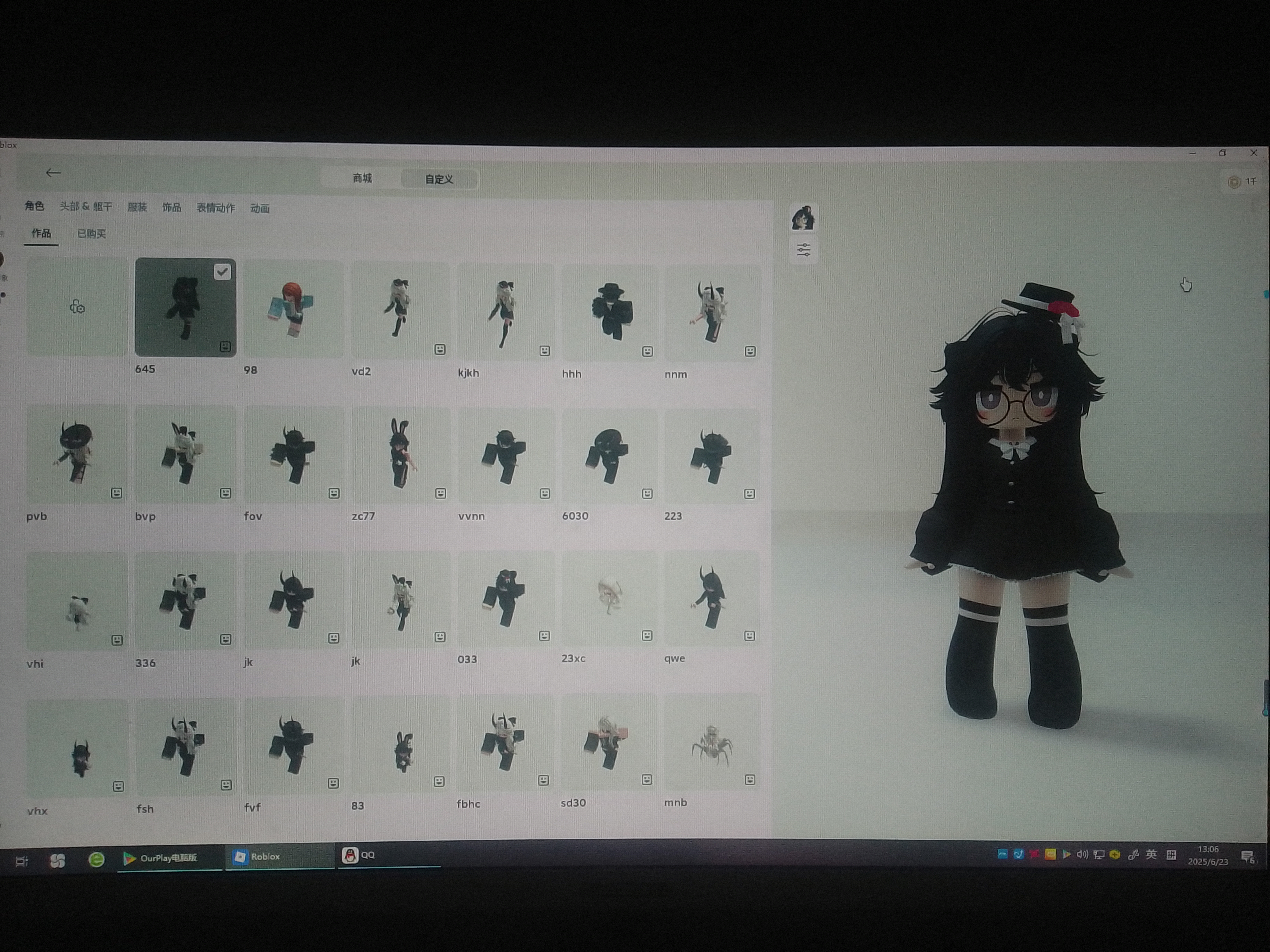Open Roblox from the taskbar
The width and height of the screenshot is (1270, 952).
(280, 857)
